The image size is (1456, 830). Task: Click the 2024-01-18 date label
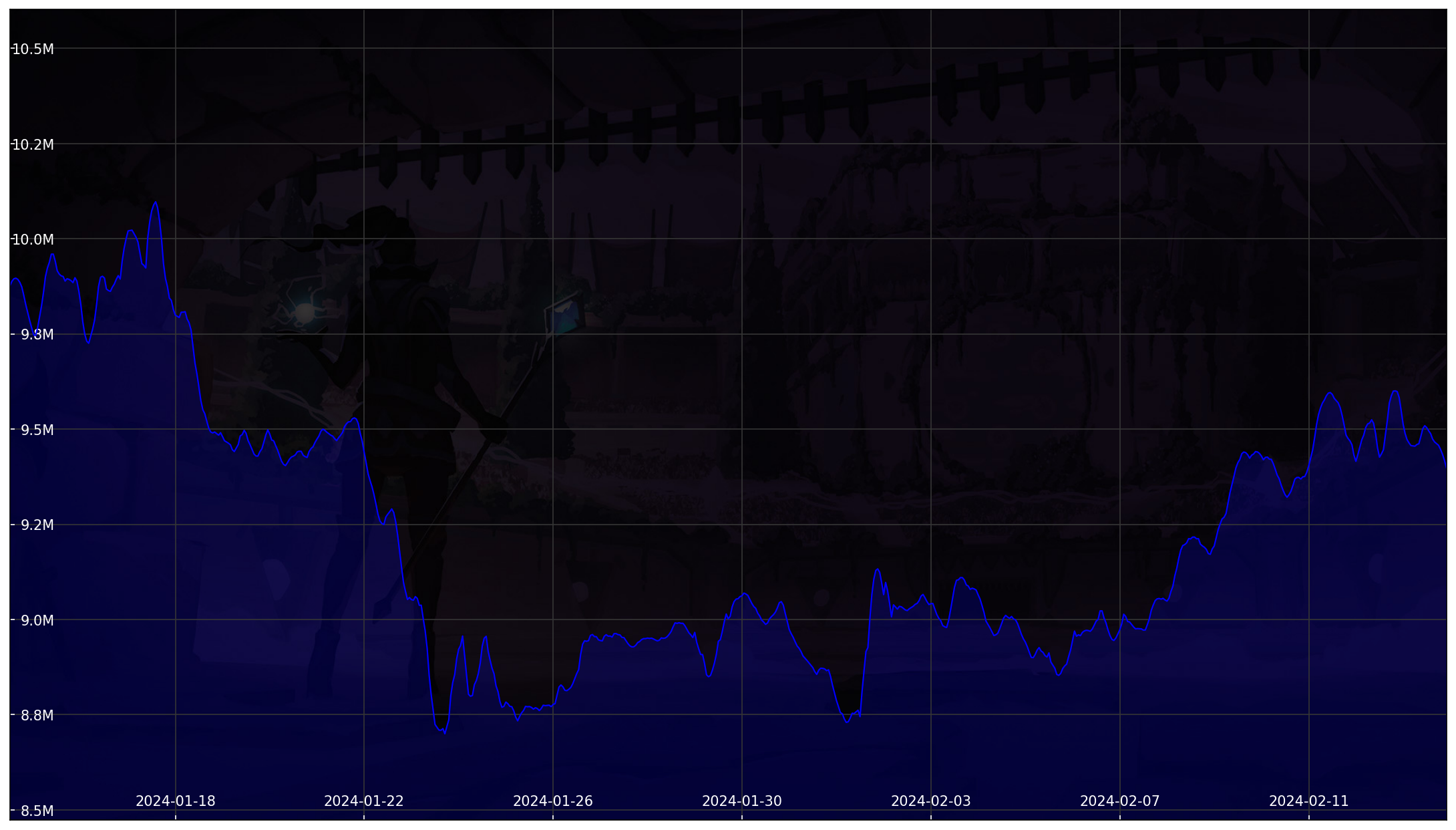click(176, 801)
